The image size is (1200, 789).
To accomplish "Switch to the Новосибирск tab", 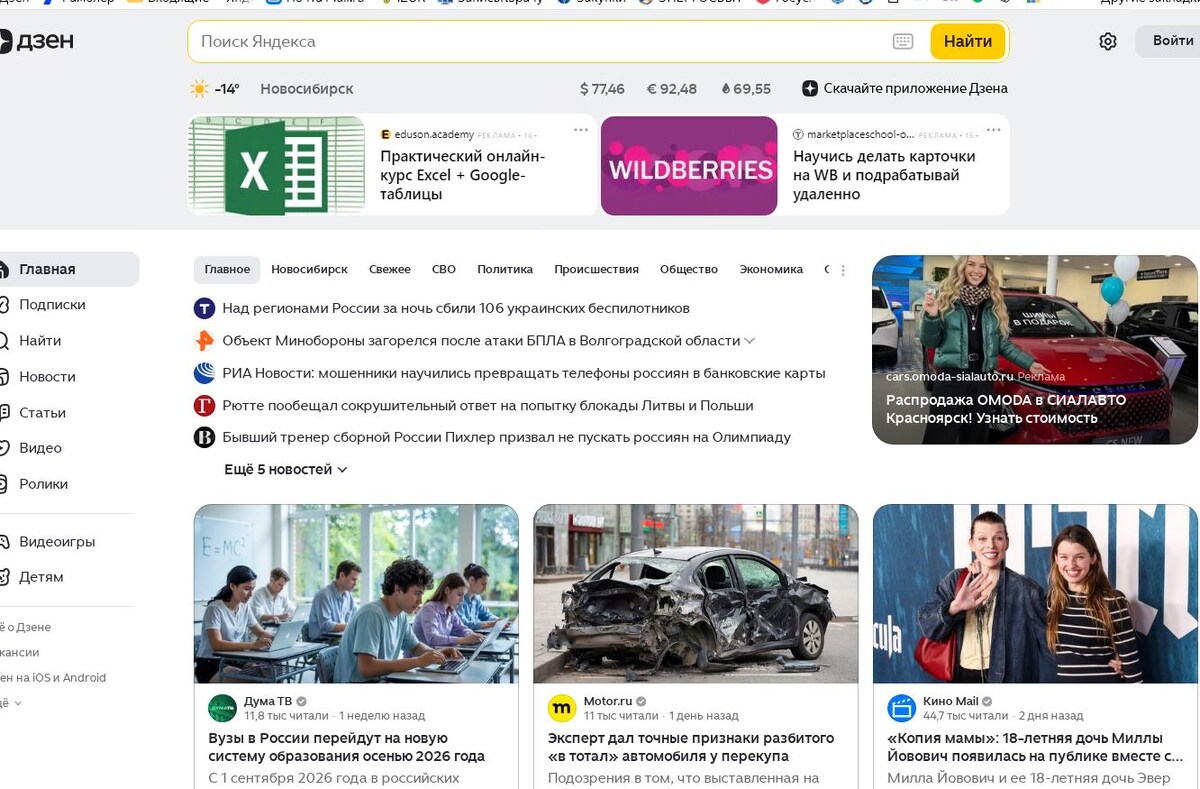I will 311,269.
